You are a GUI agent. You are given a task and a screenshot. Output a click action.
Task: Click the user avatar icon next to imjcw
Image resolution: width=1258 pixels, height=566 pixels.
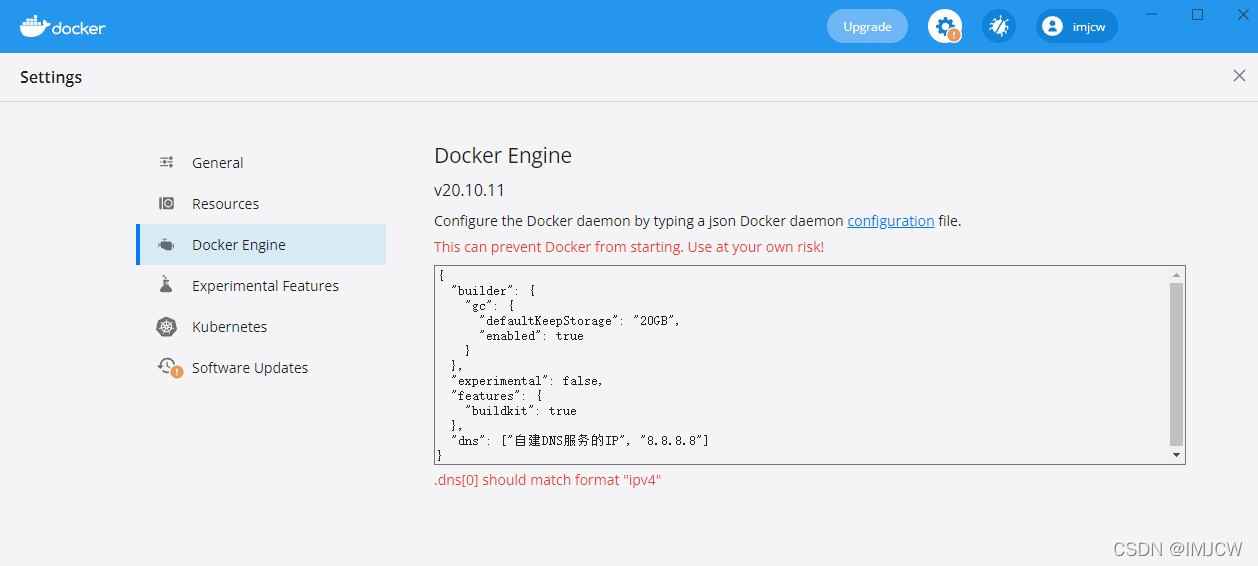[1052, 27]
